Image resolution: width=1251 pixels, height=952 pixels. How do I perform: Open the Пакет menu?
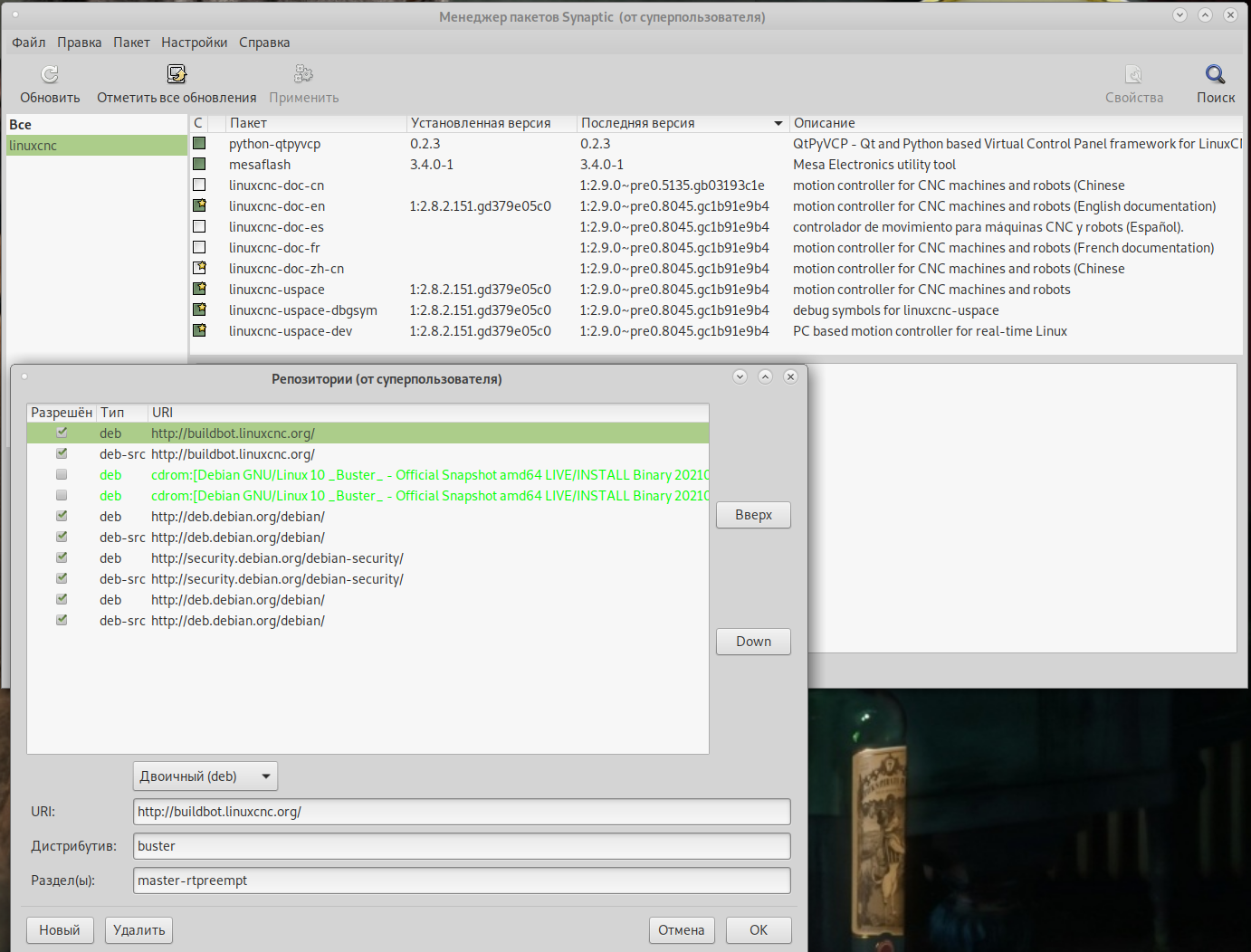coord(131,43)
